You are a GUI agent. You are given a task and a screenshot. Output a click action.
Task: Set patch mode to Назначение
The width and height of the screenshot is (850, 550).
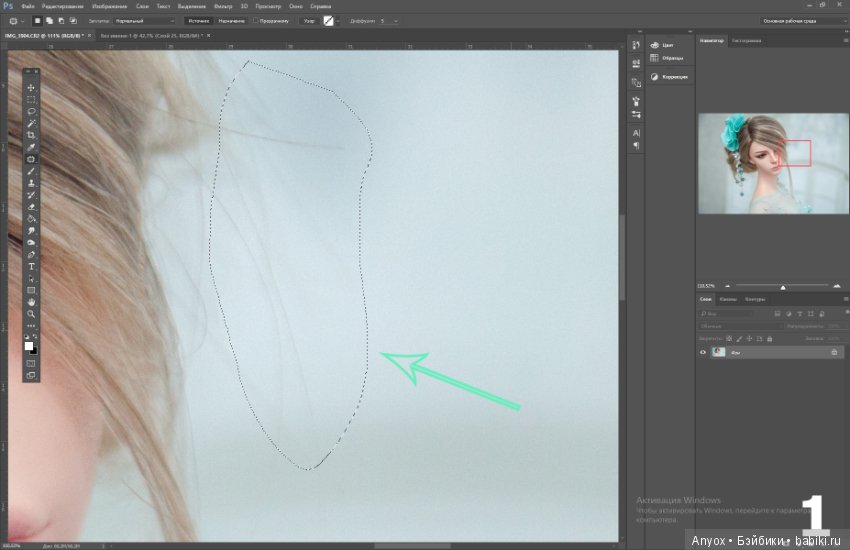pos(231,21)
